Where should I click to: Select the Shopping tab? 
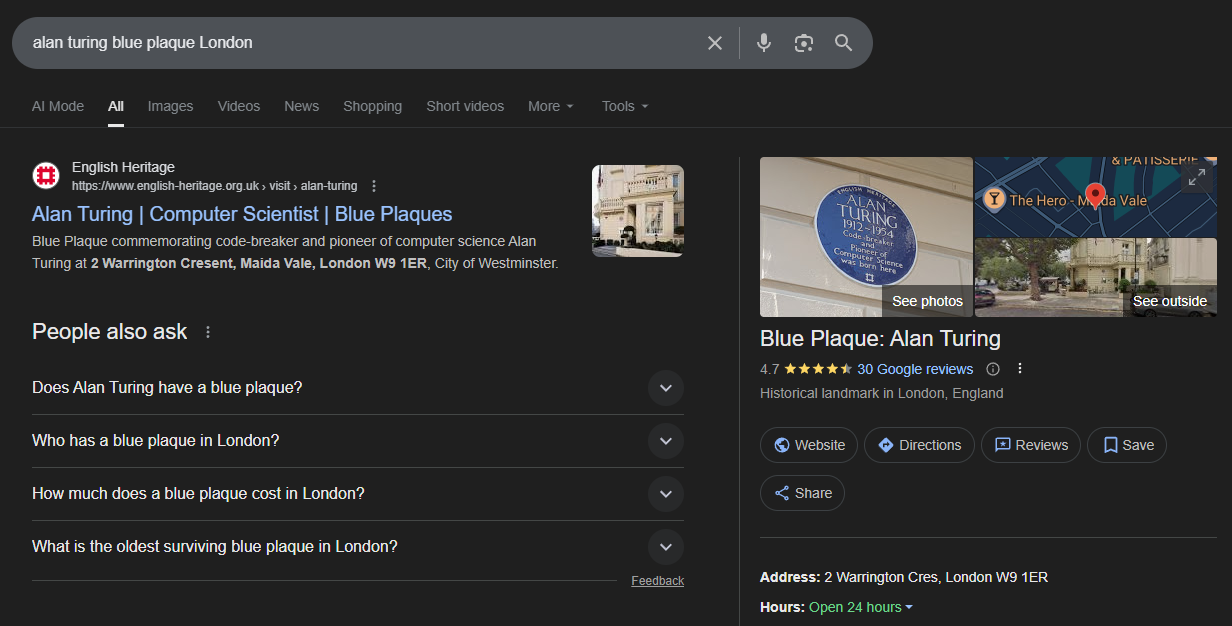(372, 105)
